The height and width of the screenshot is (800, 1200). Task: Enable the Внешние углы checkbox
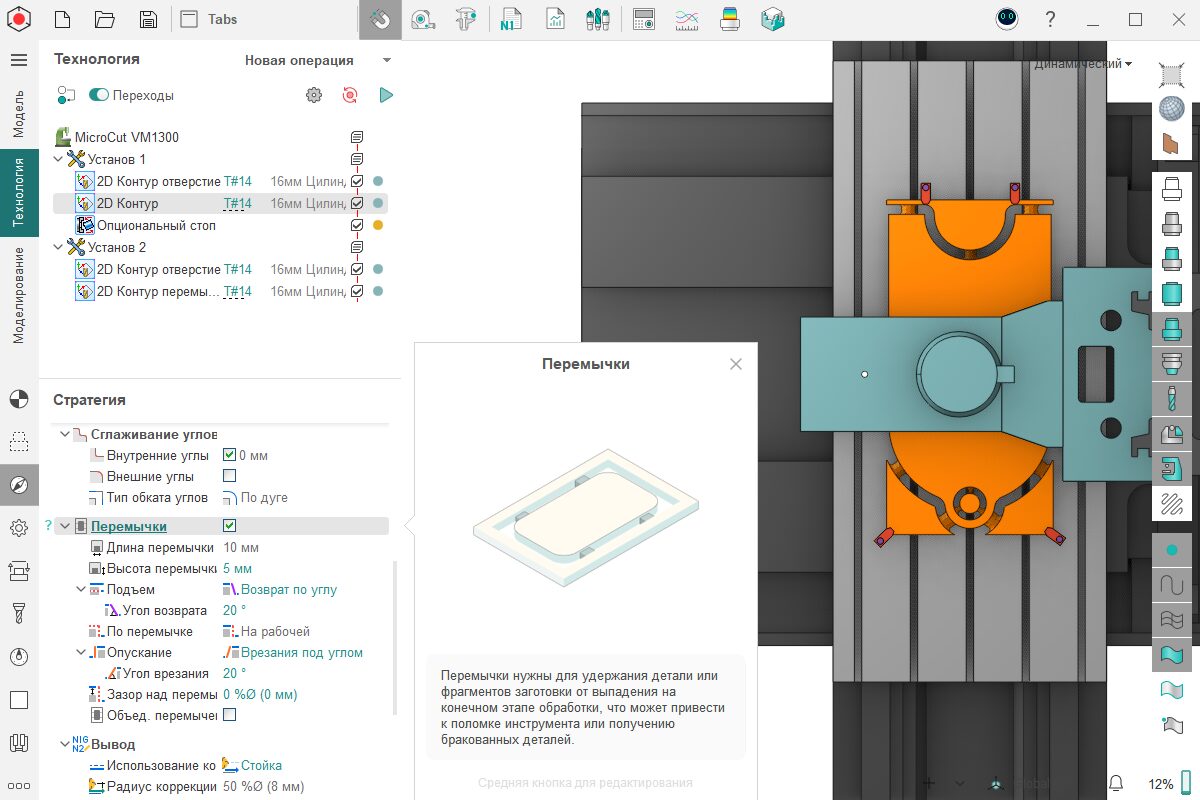(x=229, y=476)
